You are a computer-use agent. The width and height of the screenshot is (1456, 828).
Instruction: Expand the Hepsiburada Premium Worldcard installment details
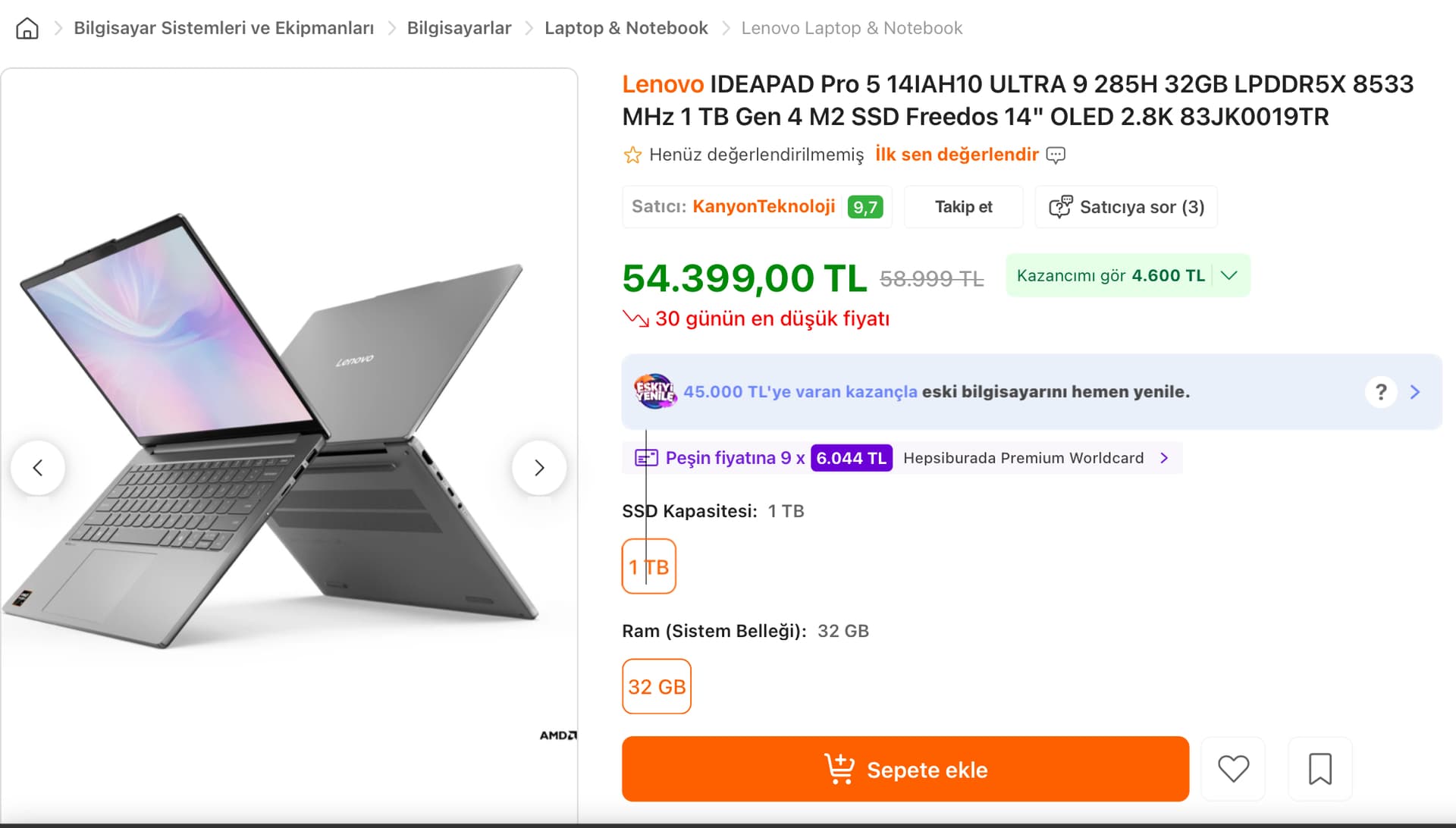pos(1164,458)
